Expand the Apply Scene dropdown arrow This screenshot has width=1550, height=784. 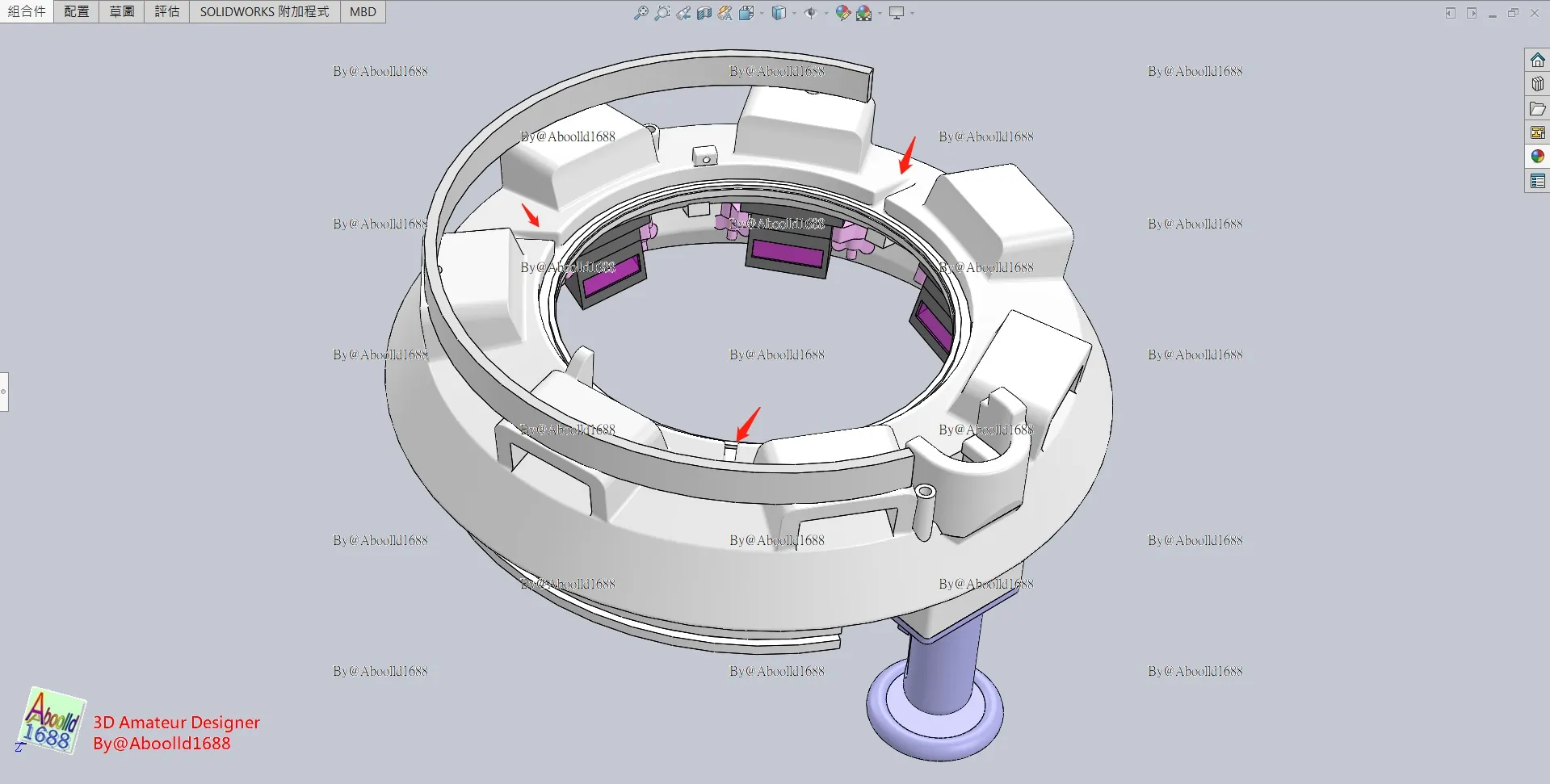pyautogui.click(x=879, y=13)
